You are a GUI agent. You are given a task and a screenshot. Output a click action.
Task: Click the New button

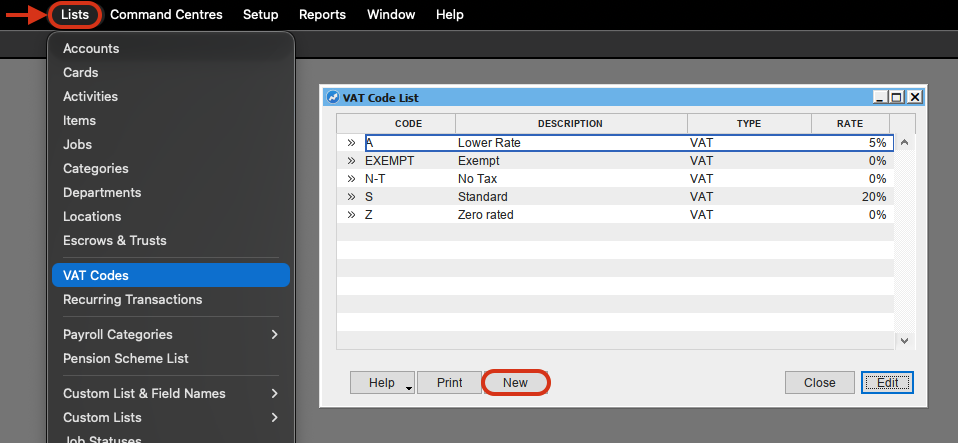[515, 383]
